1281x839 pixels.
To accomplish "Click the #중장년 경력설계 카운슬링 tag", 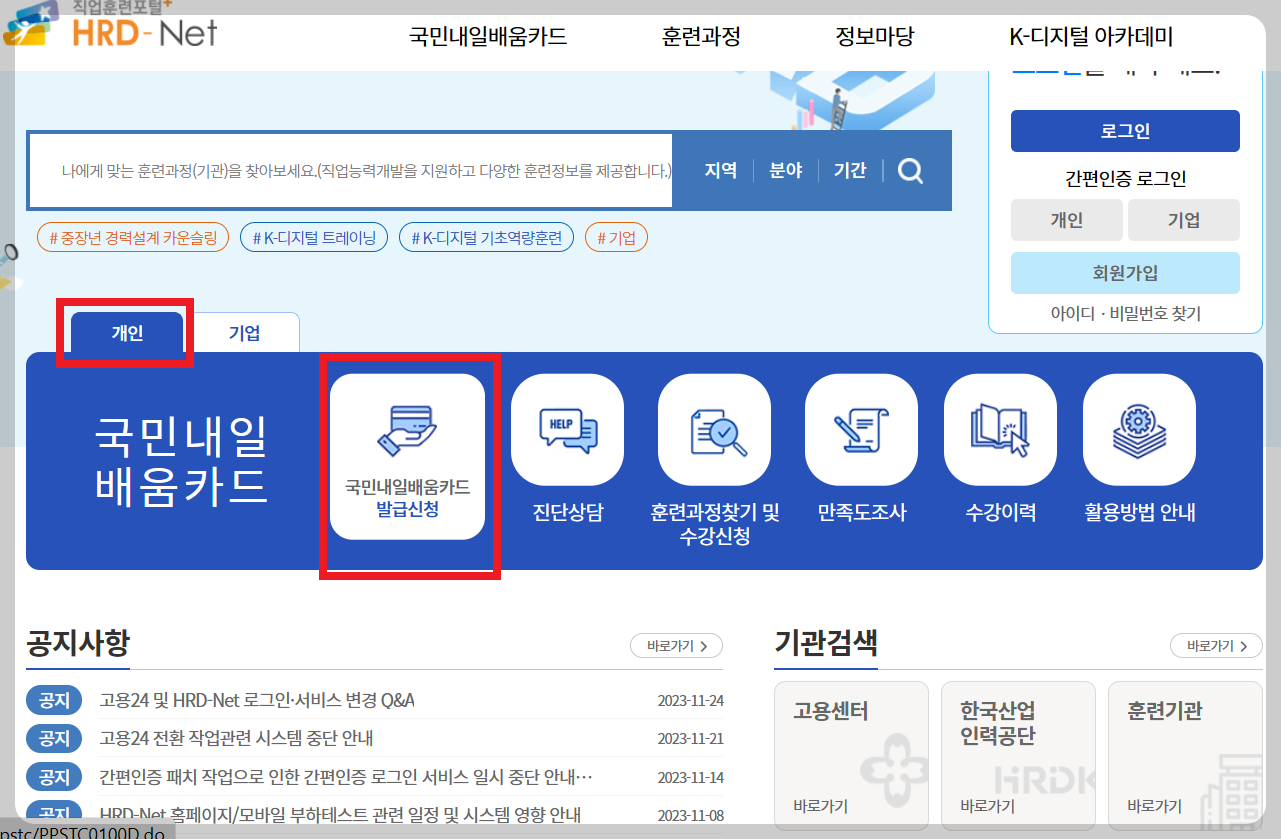I will [x=133, y=238].
